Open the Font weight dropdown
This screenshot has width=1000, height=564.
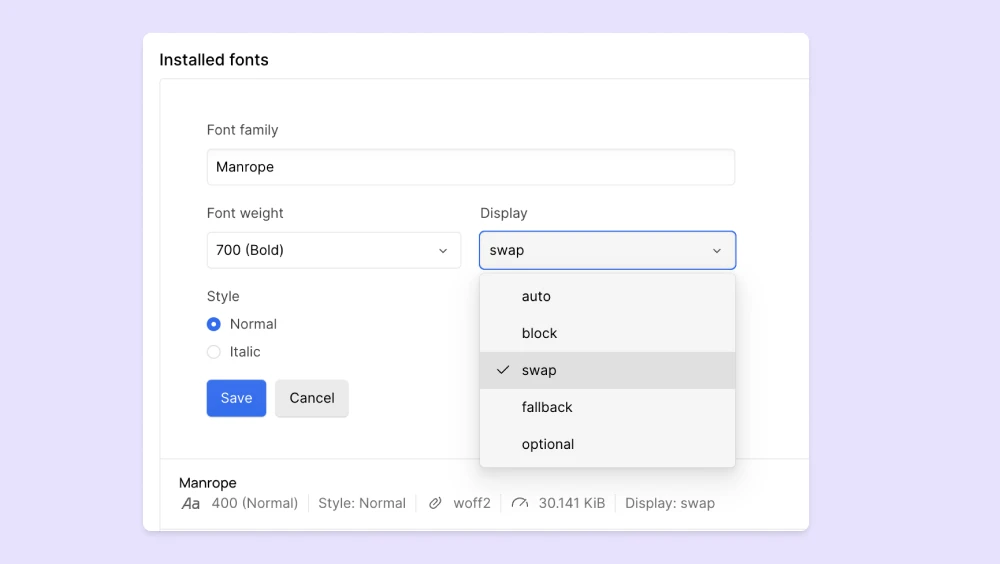click(334, 250)
